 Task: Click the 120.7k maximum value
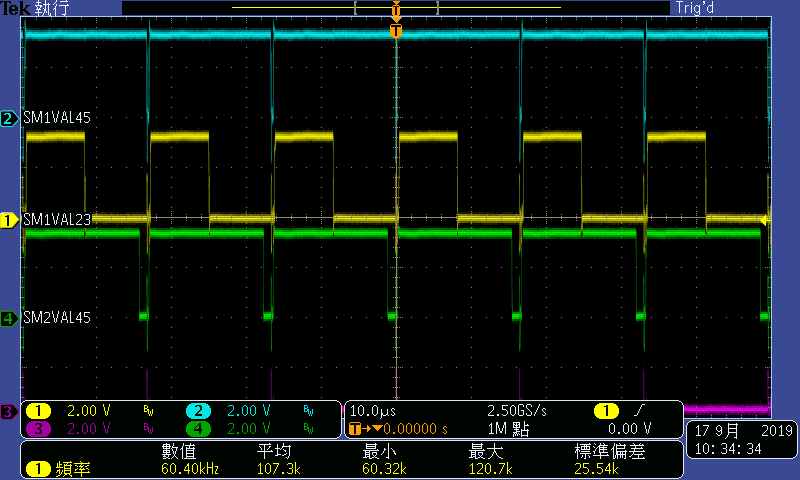coord(490,468)
